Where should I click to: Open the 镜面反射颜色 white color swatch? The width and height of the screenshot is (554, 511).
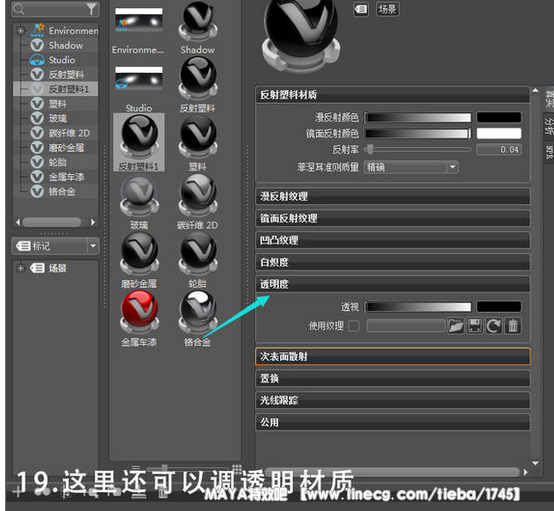(499, 134)
